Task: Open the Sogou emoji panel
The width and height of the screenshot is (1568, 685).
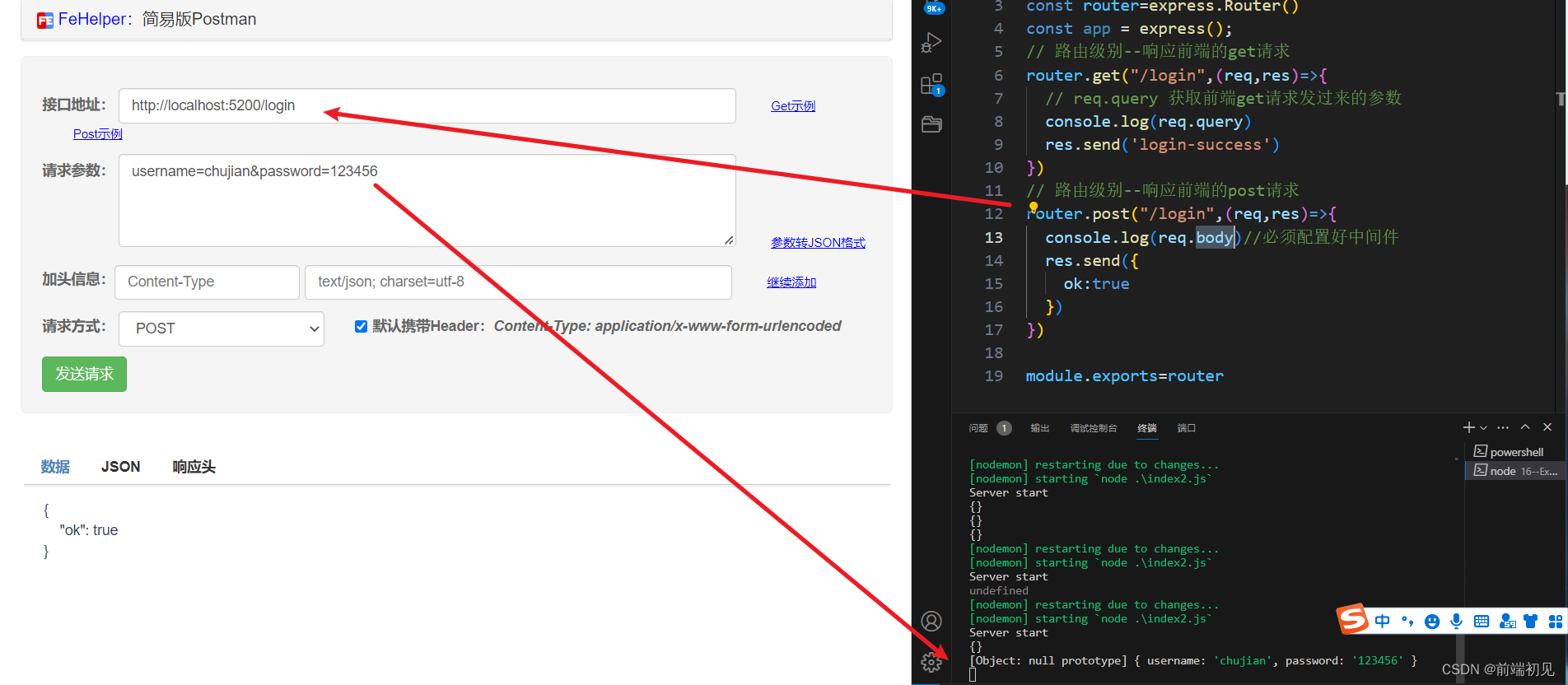Action: pyautogui.click(x=1432, y=621)
